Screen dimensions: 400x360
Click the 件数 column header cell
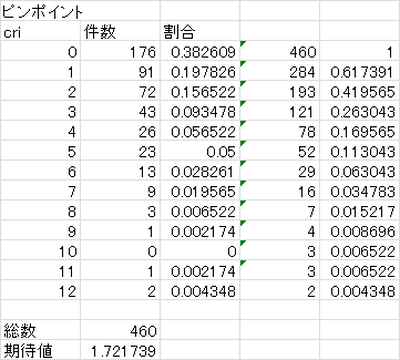tap(120, 31)
